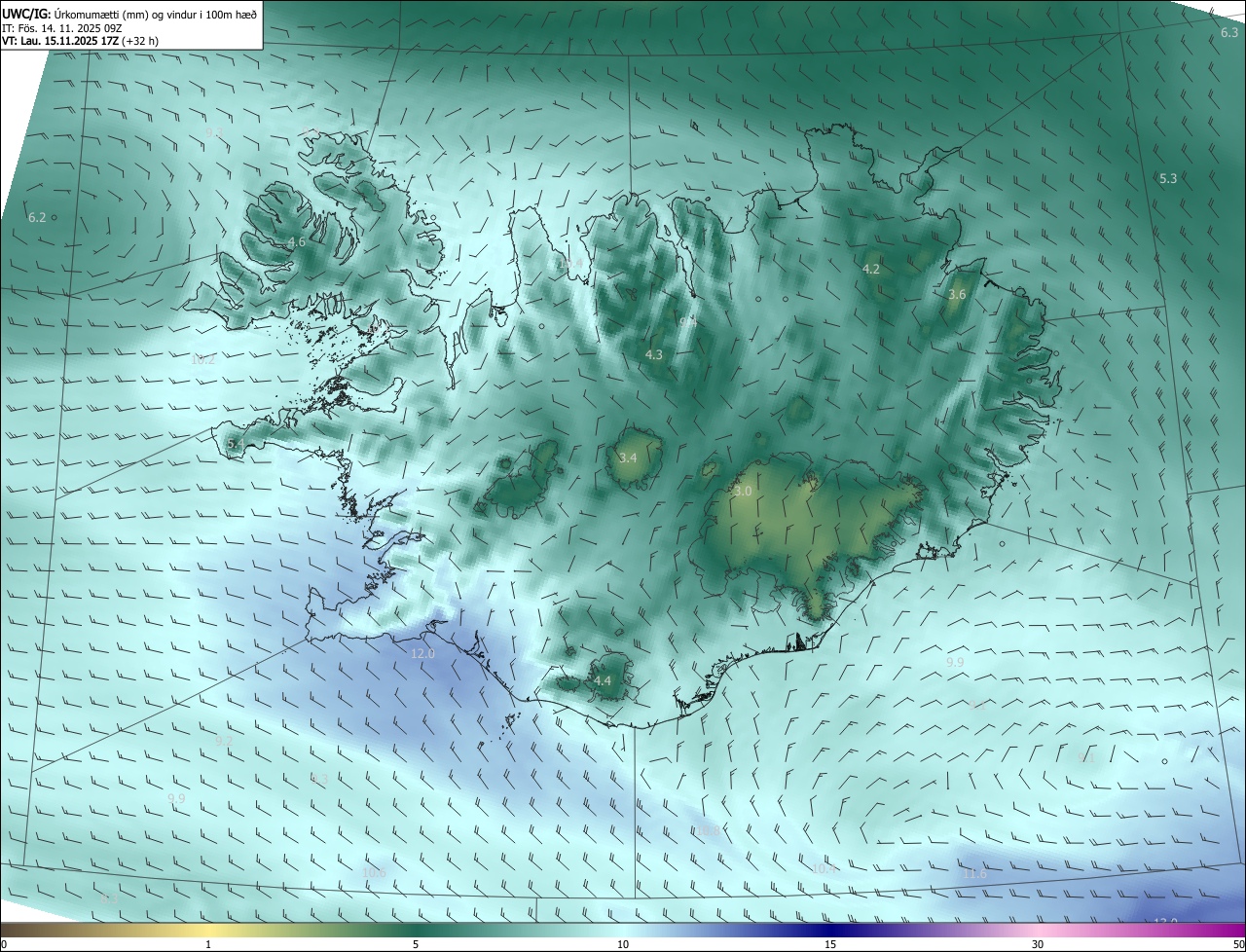Click the colour scale tick labelled 5
The image size is (1246, 952).
point(416,944)
